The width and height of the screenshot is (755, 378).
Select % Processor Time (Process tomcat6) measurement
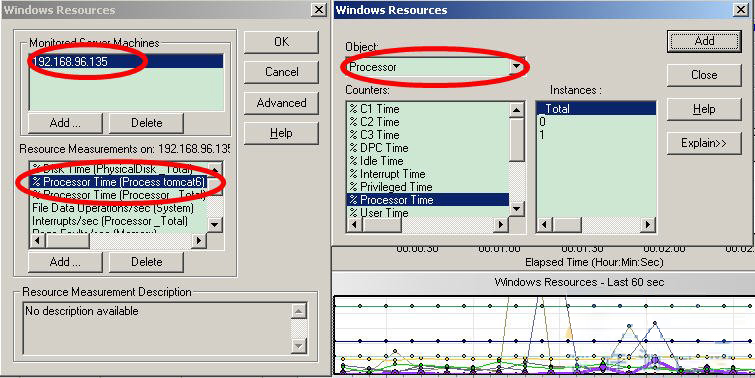click(119, 182)
